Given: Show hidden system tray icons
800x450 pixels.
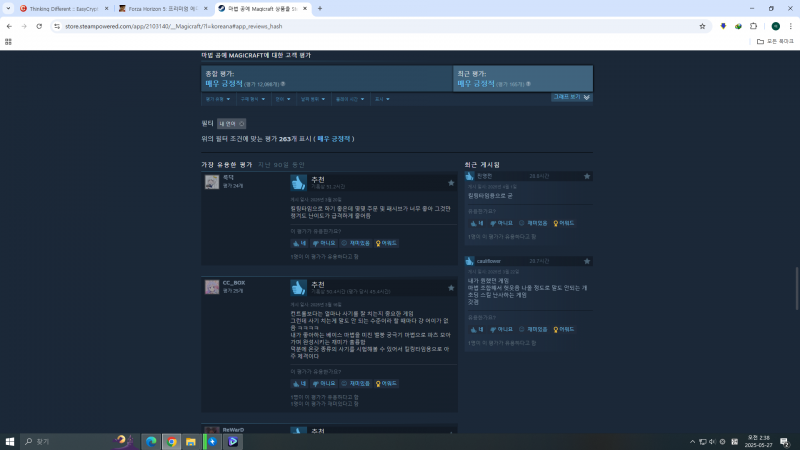Looking at the screenshot, I should [692, 442].
